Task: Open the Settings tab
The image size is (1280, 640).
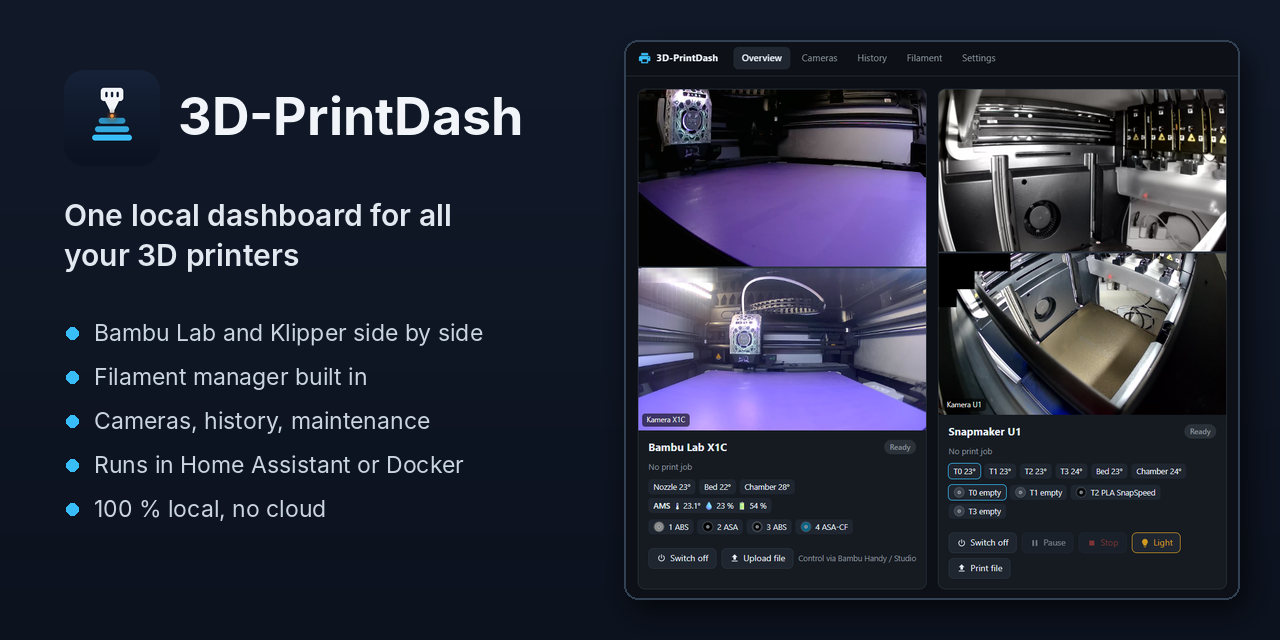Action: [x=979, y=58]
